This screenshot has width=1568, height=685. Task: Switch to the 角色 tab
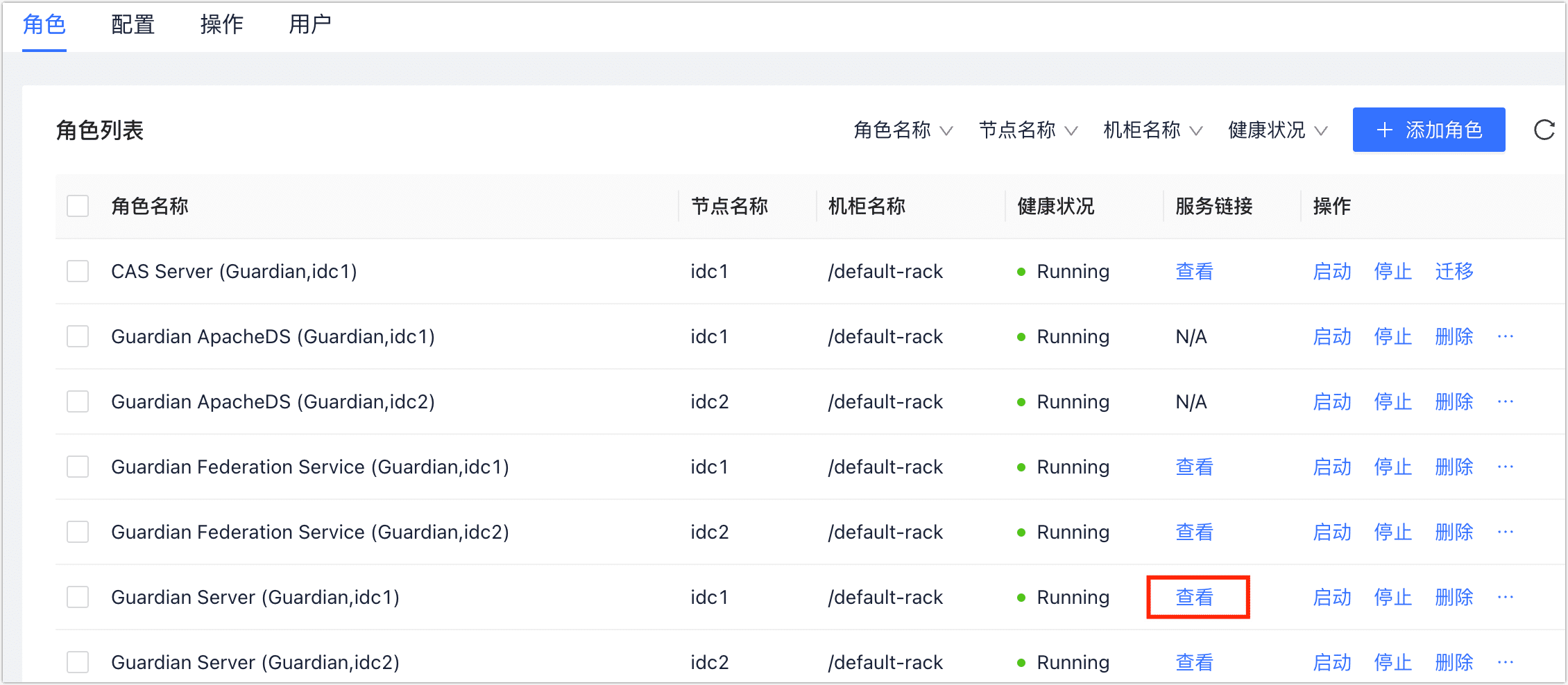pos(44,24)
